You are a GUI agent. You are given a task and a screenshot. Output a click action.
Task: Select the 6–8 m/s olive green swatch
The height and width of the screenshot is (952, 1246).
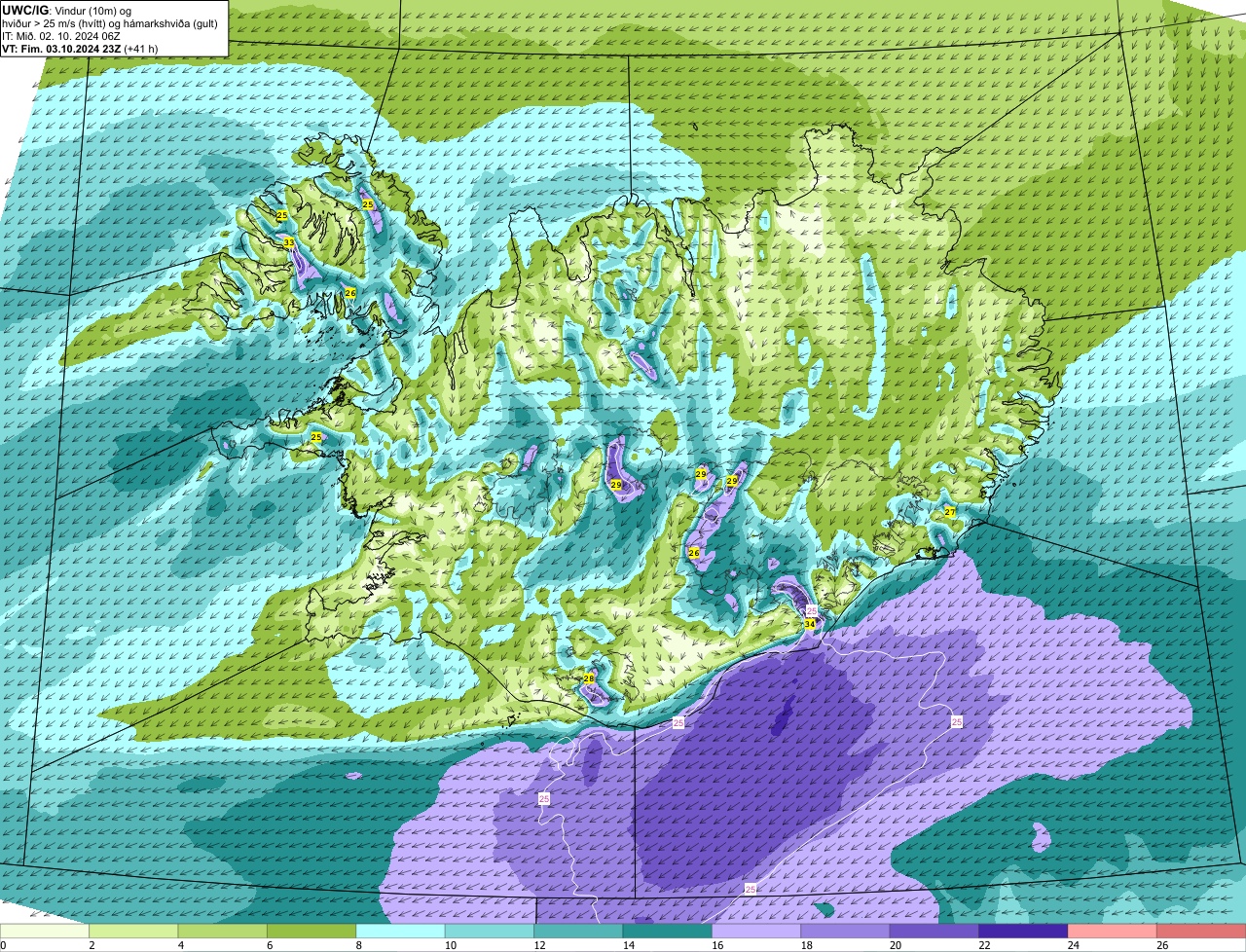coord(311,932)
